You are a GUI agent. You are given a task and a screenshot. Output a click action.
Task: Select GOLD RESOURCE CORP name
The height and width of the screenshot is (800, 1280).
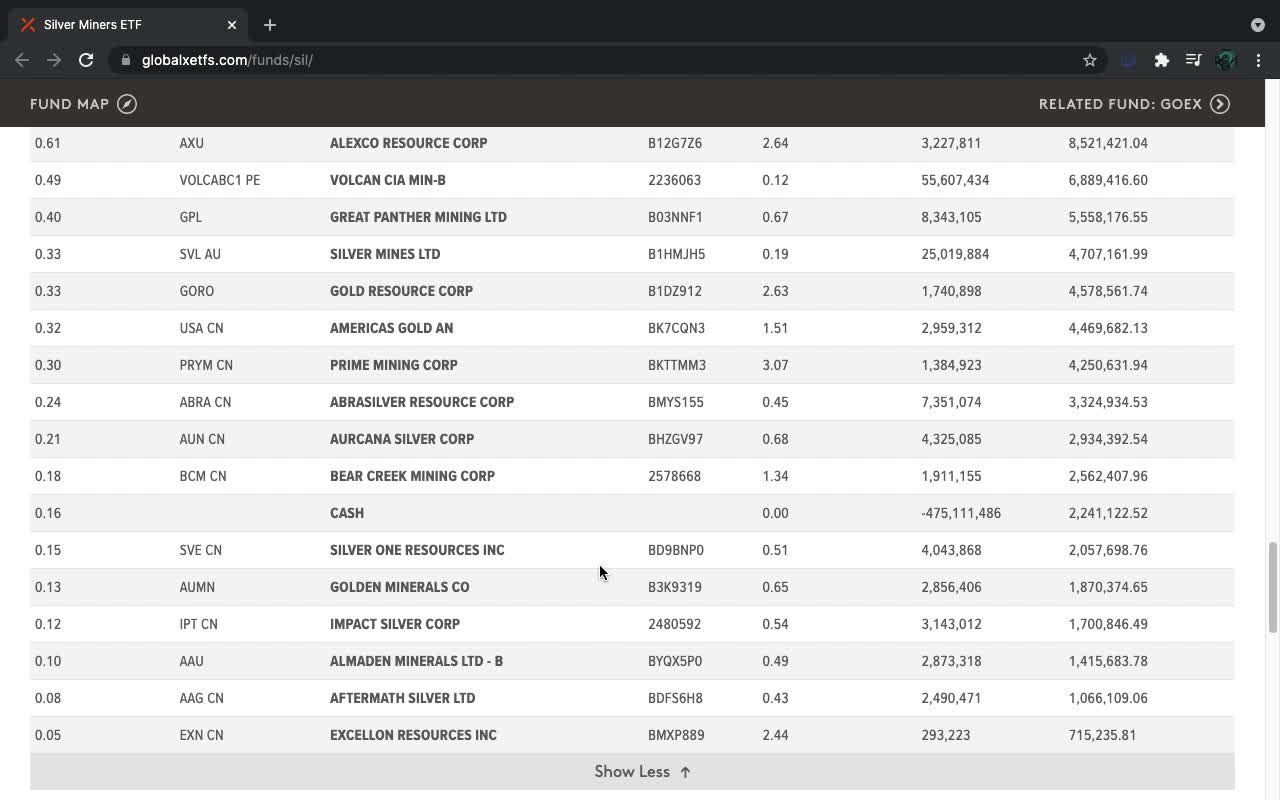pyautogui.click(x=401, y=291)
